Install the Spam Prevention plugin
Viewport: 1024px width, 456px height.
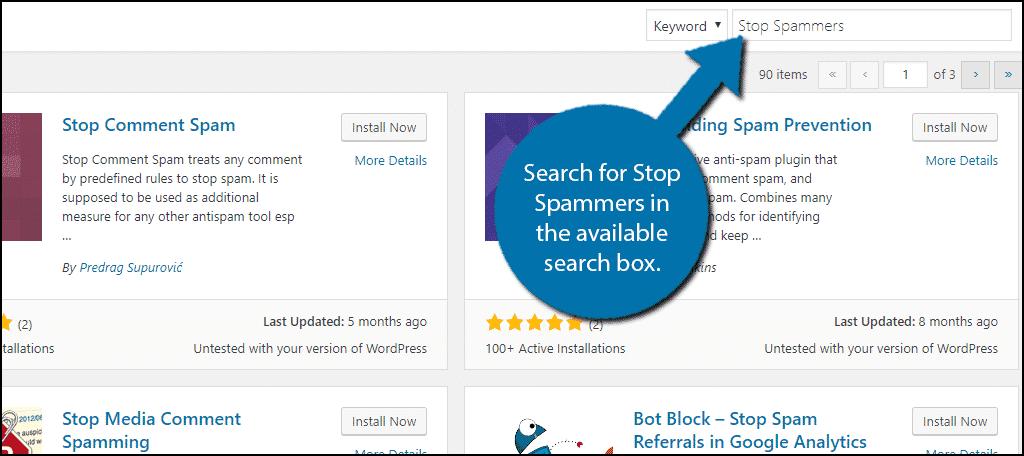(x=955, y=127)
